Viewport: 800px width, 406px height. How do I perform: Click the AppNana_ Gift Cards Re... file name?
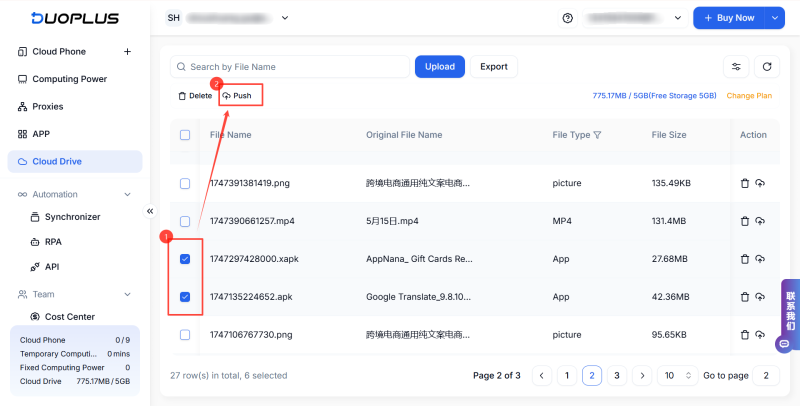tap(419, 259)
